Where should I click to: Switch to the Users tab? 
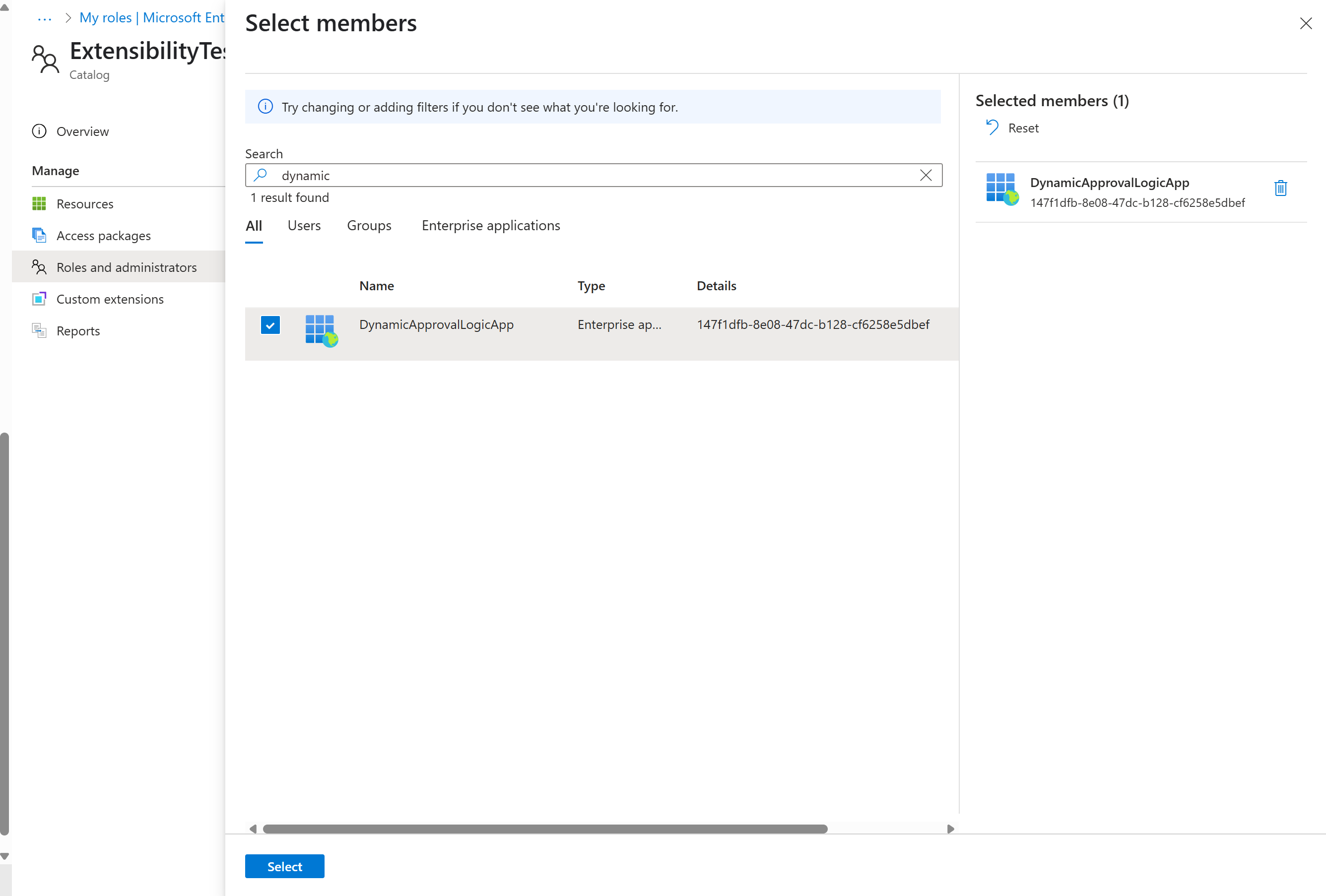pyautogui.click(x=304, y=226)
